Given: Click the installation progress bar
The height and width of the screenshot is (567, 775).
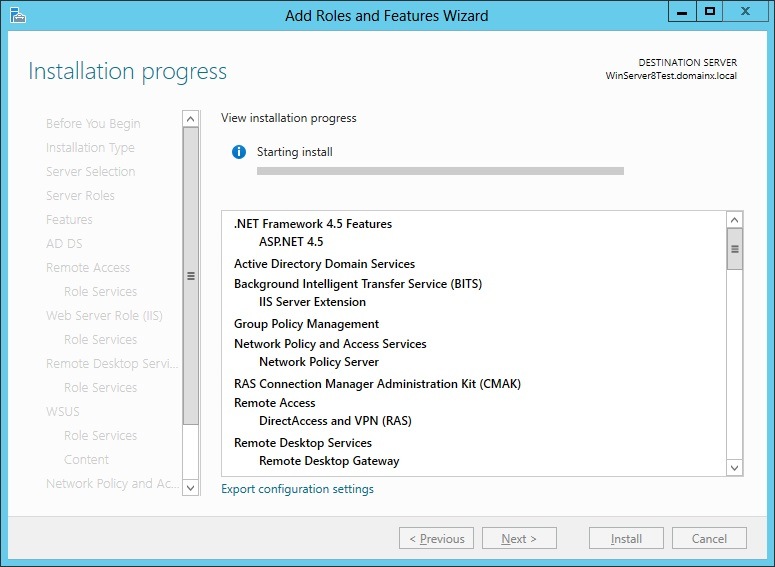Looking at the screenshot, I should tap(440, 171).
